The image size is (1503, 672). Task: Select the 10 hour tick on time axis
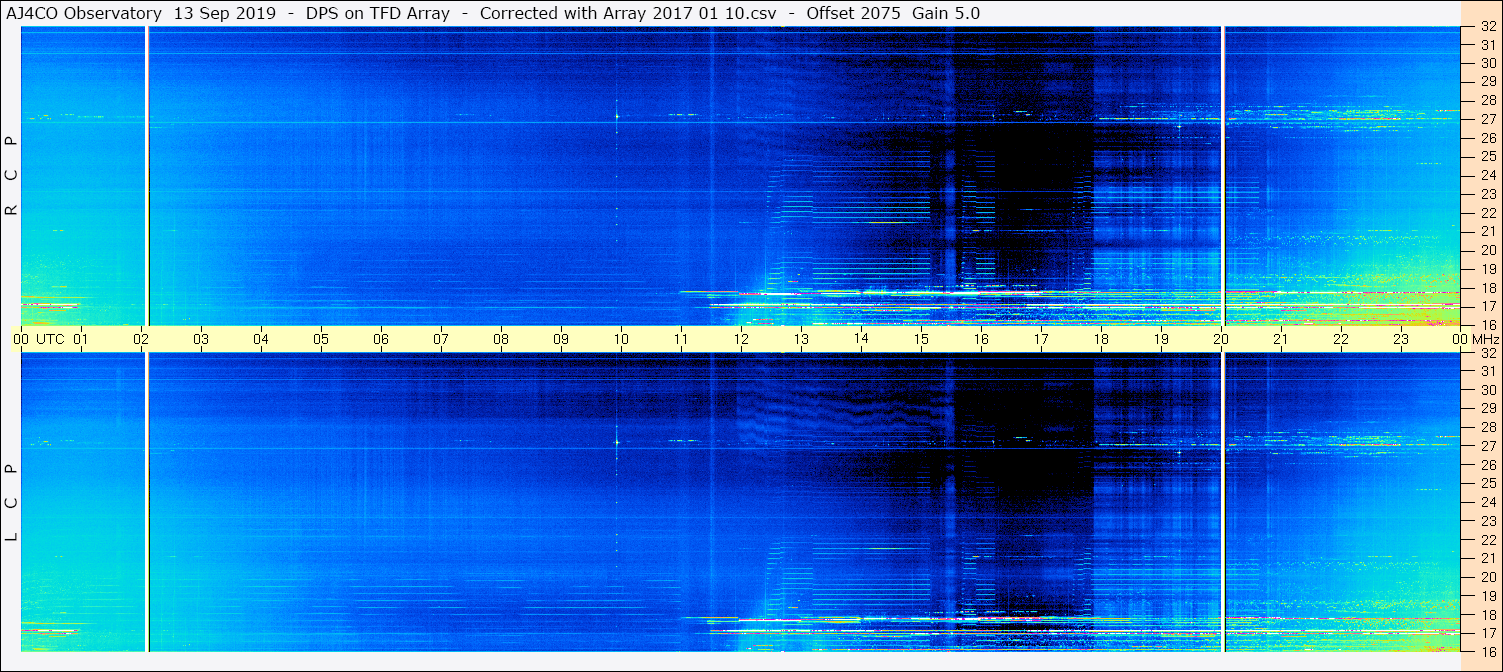621,339
